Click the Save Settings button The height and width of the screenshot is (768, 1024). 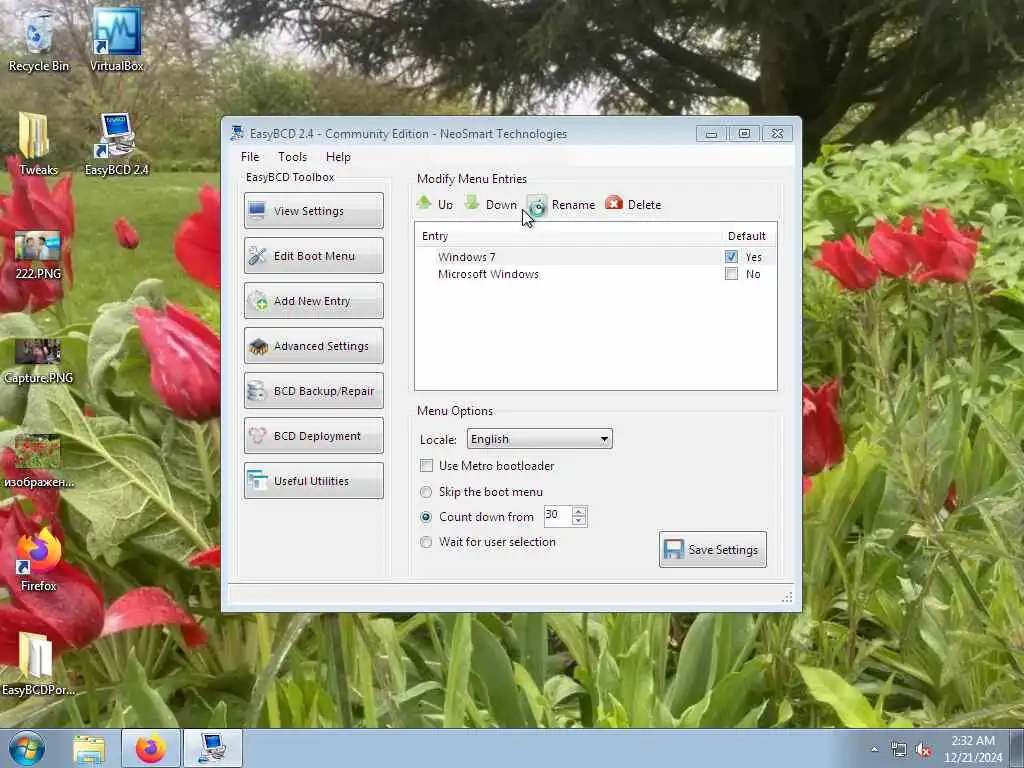click(712, 549)
